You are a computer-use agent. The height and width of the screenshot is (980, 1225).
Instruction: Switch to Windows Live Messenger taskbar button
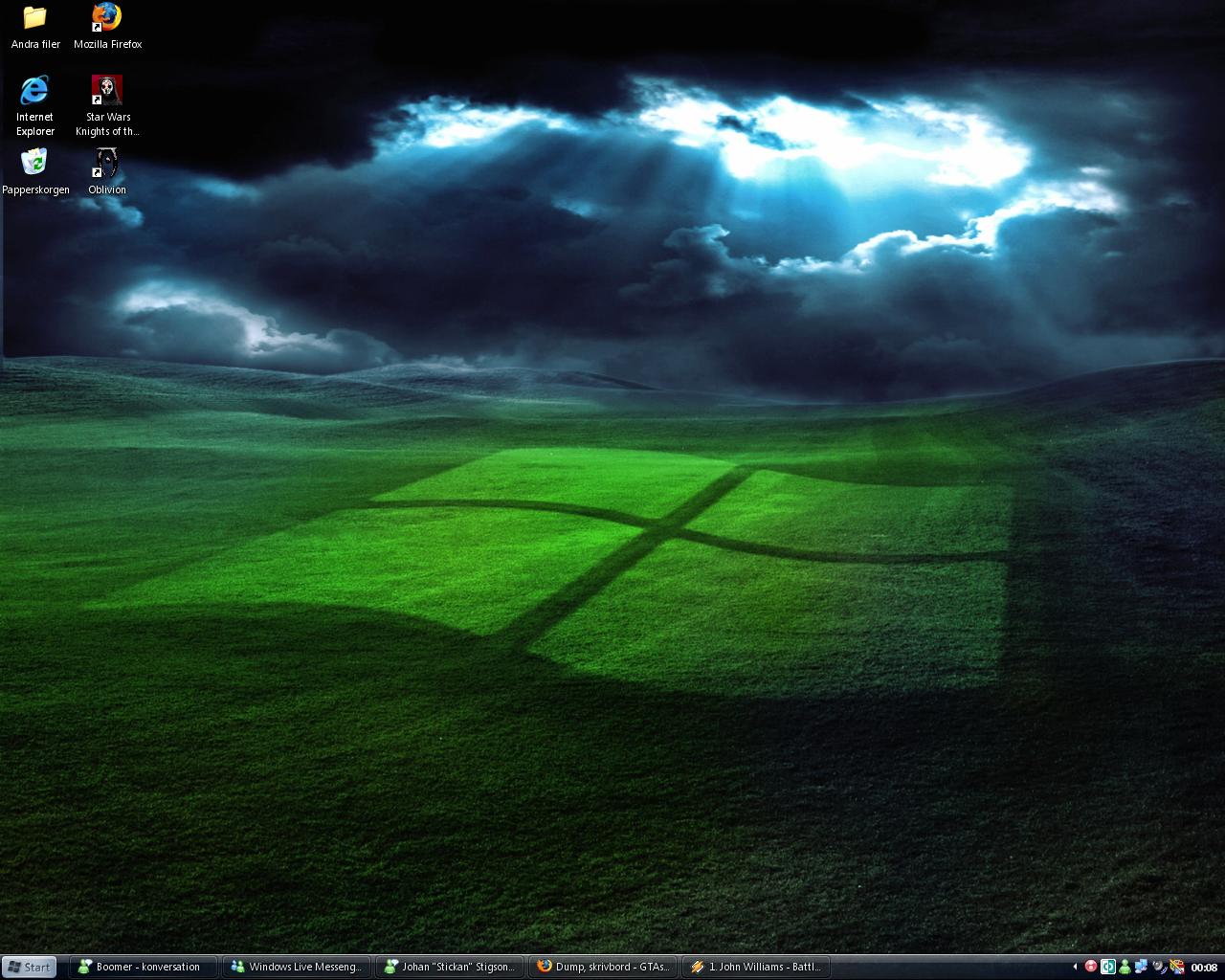coord(297,967)
